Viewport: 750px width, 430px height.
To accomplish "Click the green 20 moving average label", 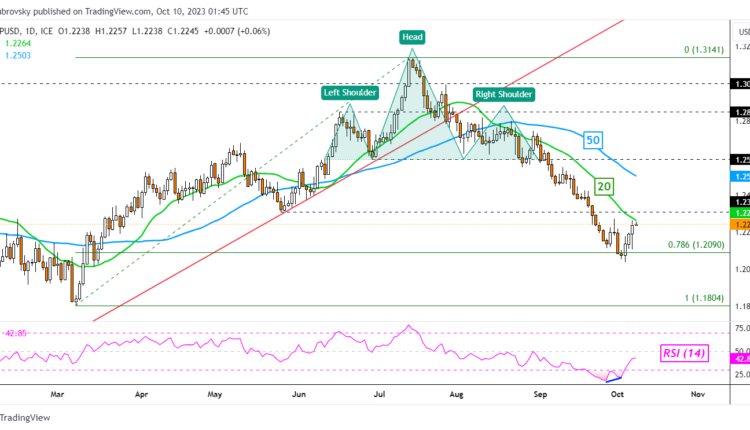I will [x=604, y=186].
